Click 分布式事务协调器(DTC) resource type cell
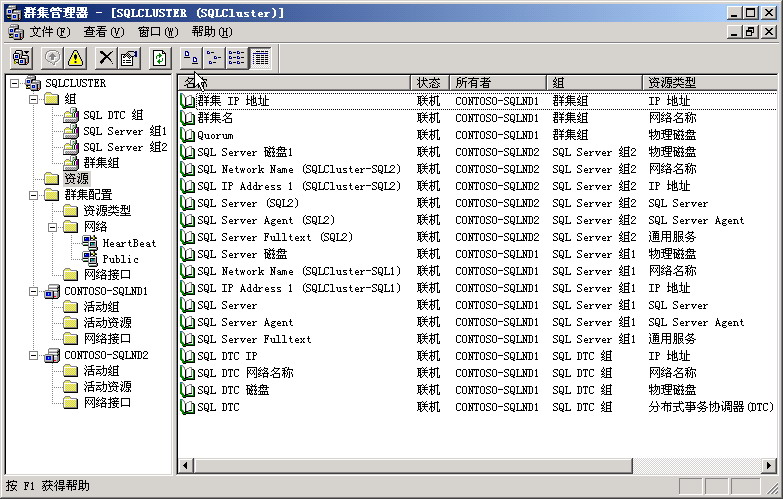The image size is (783, 499). tap(711, 407)
